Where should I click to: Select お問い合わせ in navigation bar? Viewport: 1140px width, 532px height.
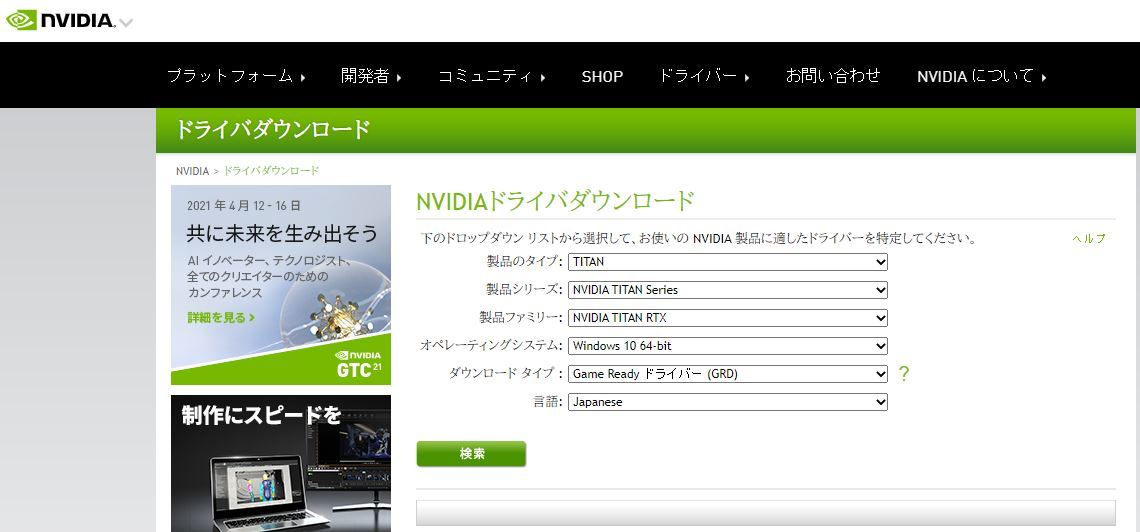(833, 76)
